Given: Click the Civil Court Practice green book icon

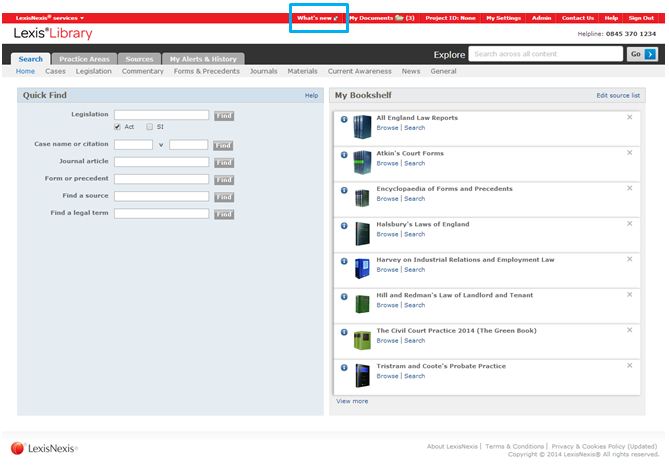Looking at the screenshot, I should (362, 337).
